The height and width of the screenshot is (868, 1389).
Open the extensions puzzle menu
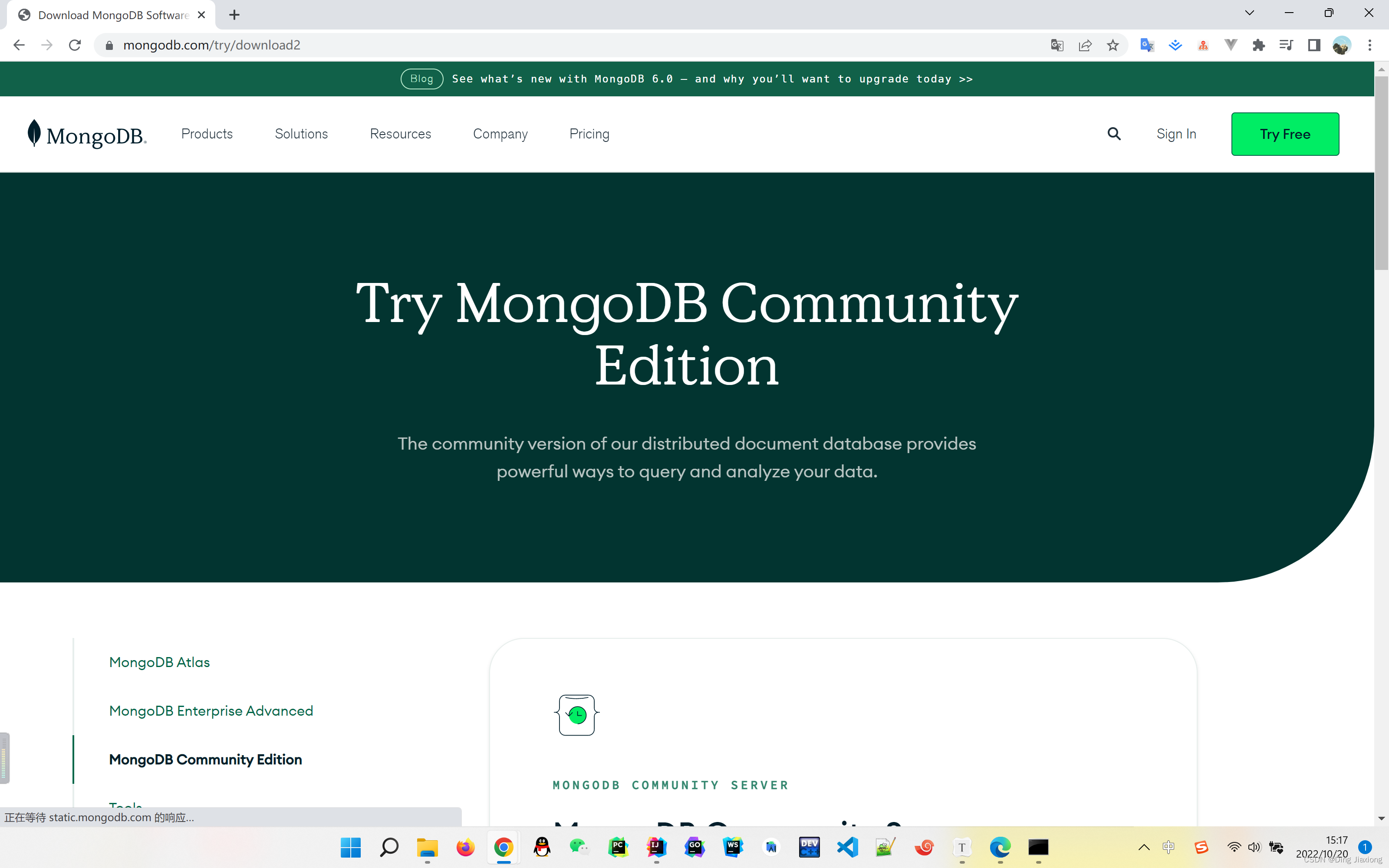coord(1259,45)
